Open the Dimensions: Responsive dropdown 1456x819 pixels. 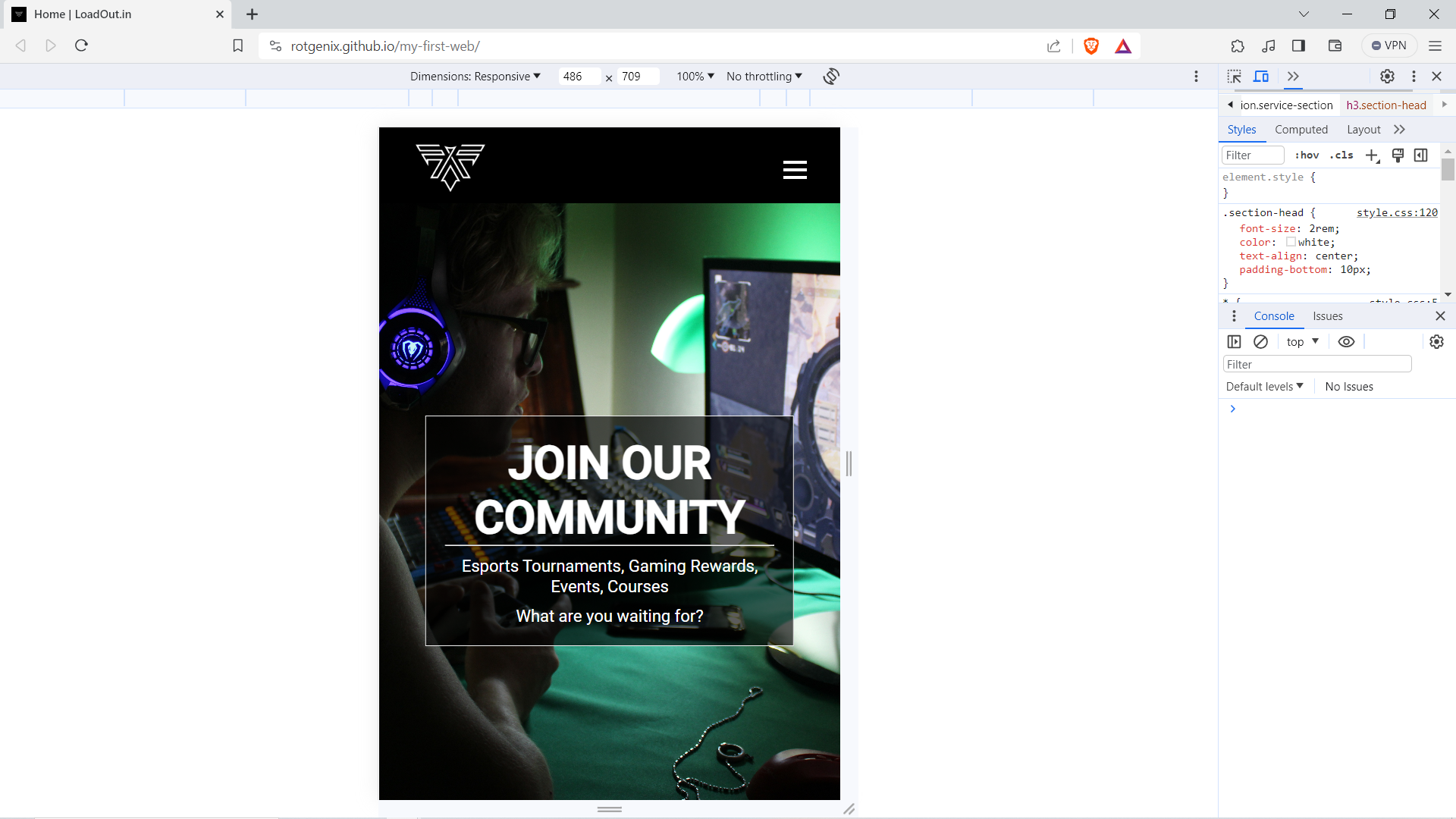[475, 77]
